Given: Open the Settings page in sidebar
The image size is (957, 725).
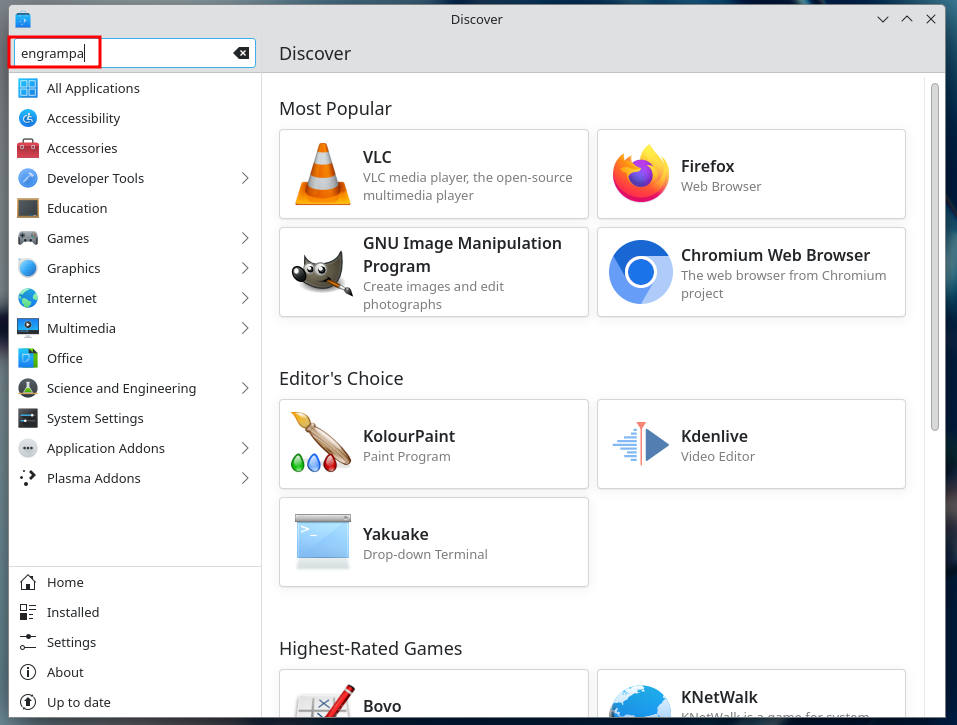Looking at the screenshot, I should [71, 642].
